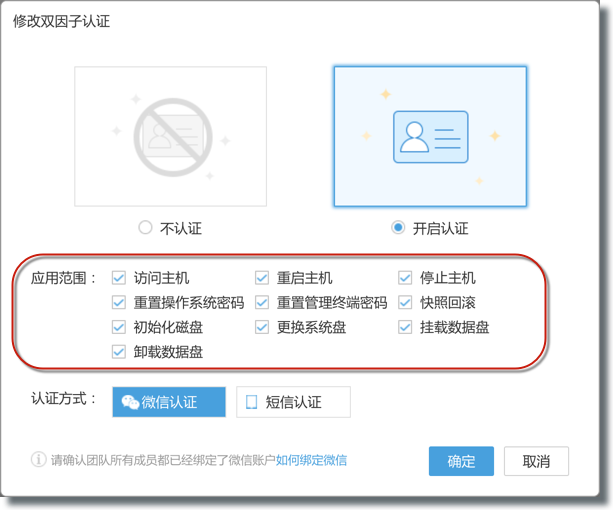Click the phone icon beside 短信认证
Screen dimensions: 613x510
click(x=251, y=402)
